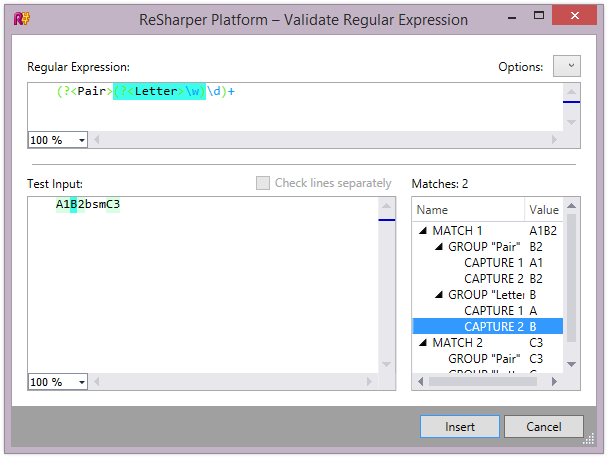The width and height of the screenshot is (609, 458).
Task: Collapse GROUP "Letter" node under MATCH 1
Action: coord(439,295)
